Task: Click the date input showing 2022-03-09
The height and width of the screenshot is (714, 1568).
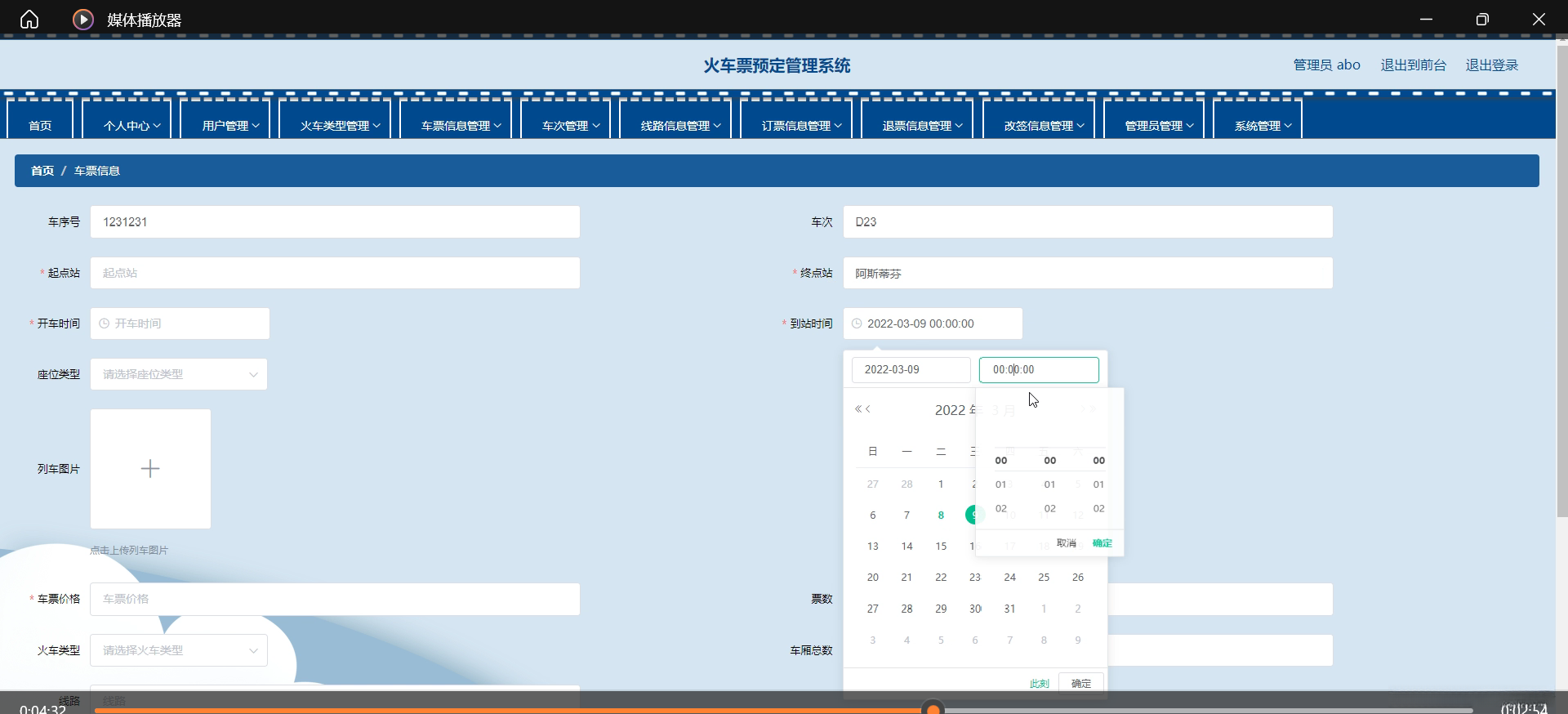Action: click(911, 370)
